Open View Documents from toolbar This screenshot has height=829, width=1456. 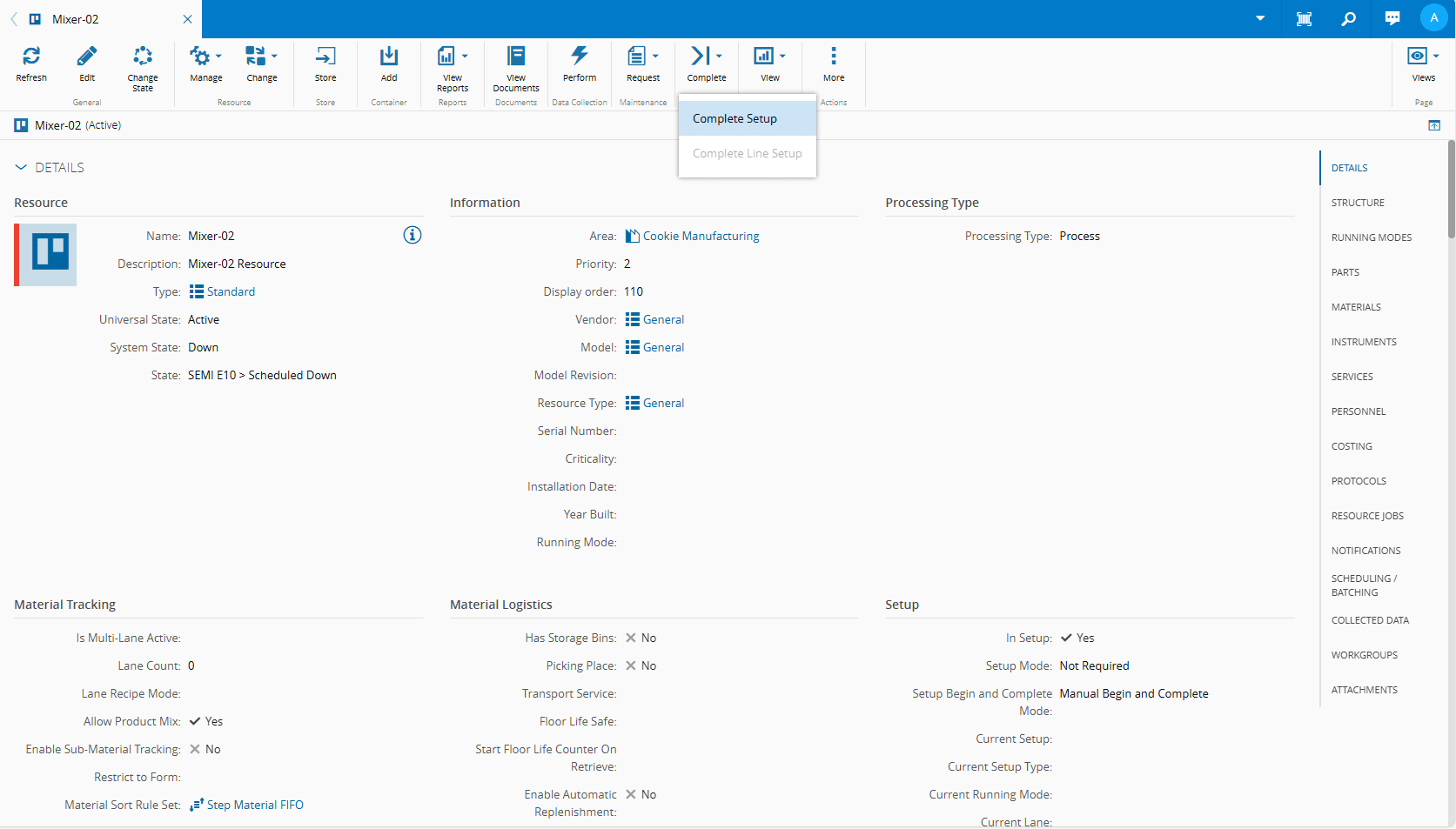click(515, 57)
